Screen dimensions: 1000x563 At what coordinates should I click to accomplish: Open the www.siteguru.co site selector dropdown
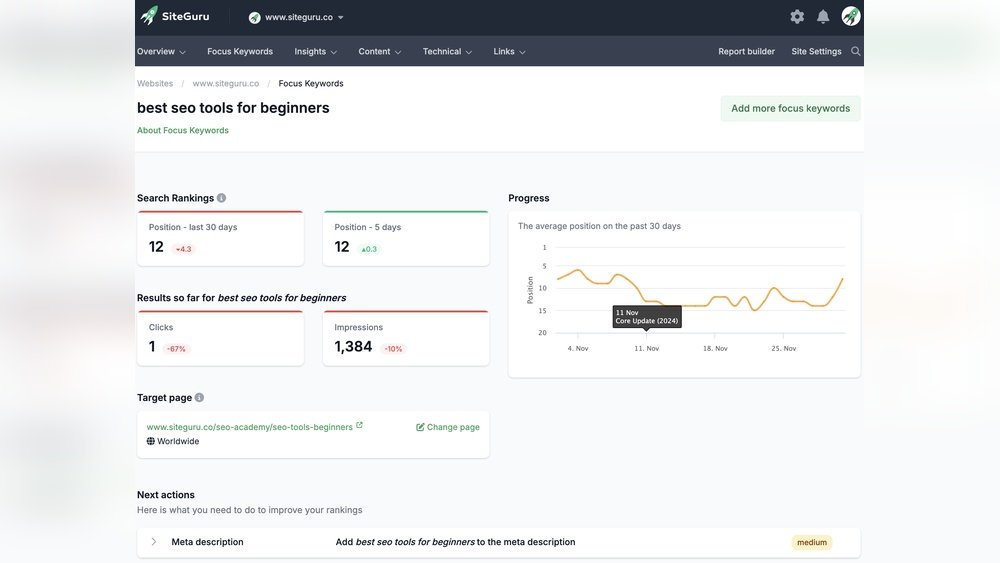297,17
